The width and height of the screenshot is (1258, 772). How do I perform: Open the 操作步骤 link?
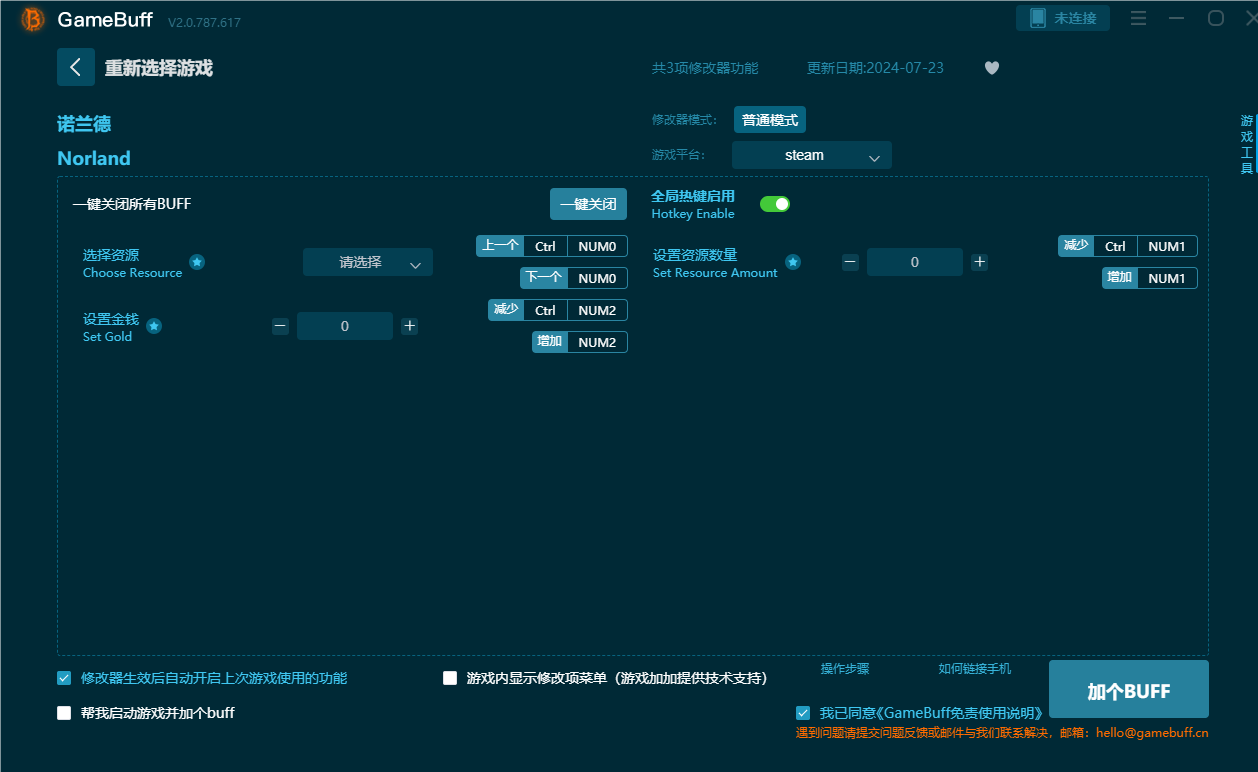tap(845, 669)
